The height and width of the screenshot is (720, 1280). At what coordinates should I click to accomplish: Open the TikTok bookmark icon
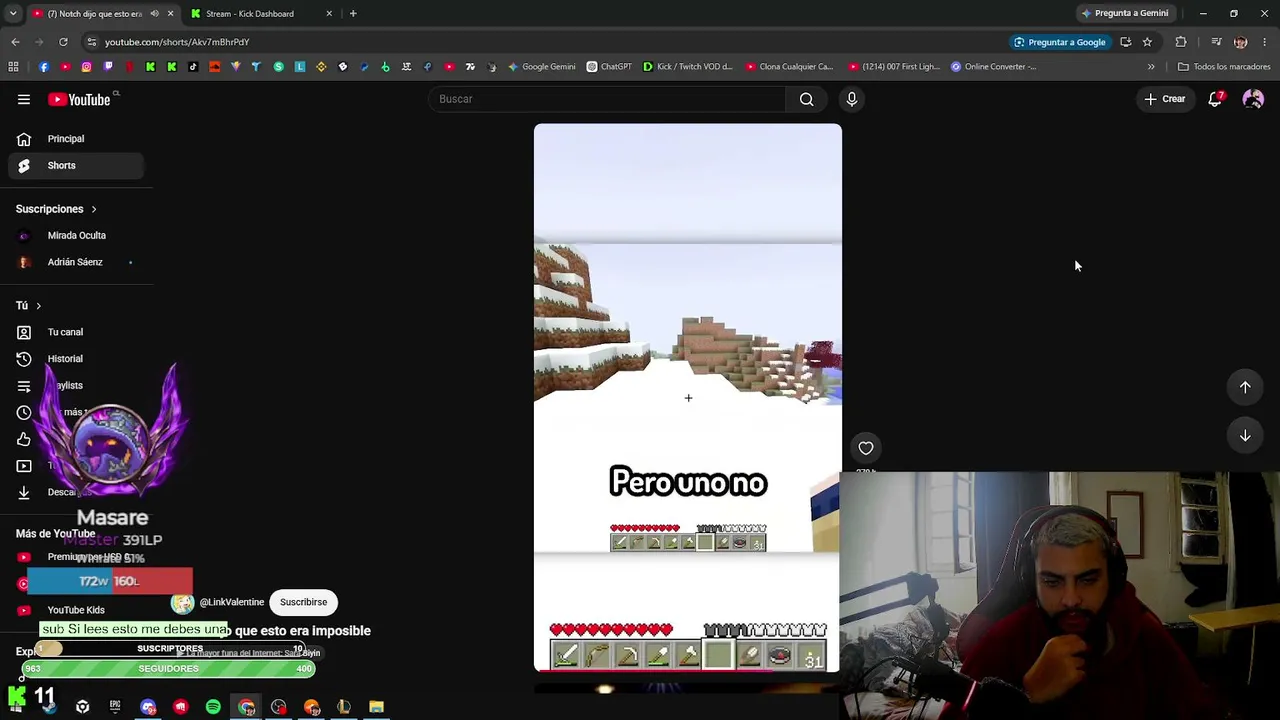193,67
